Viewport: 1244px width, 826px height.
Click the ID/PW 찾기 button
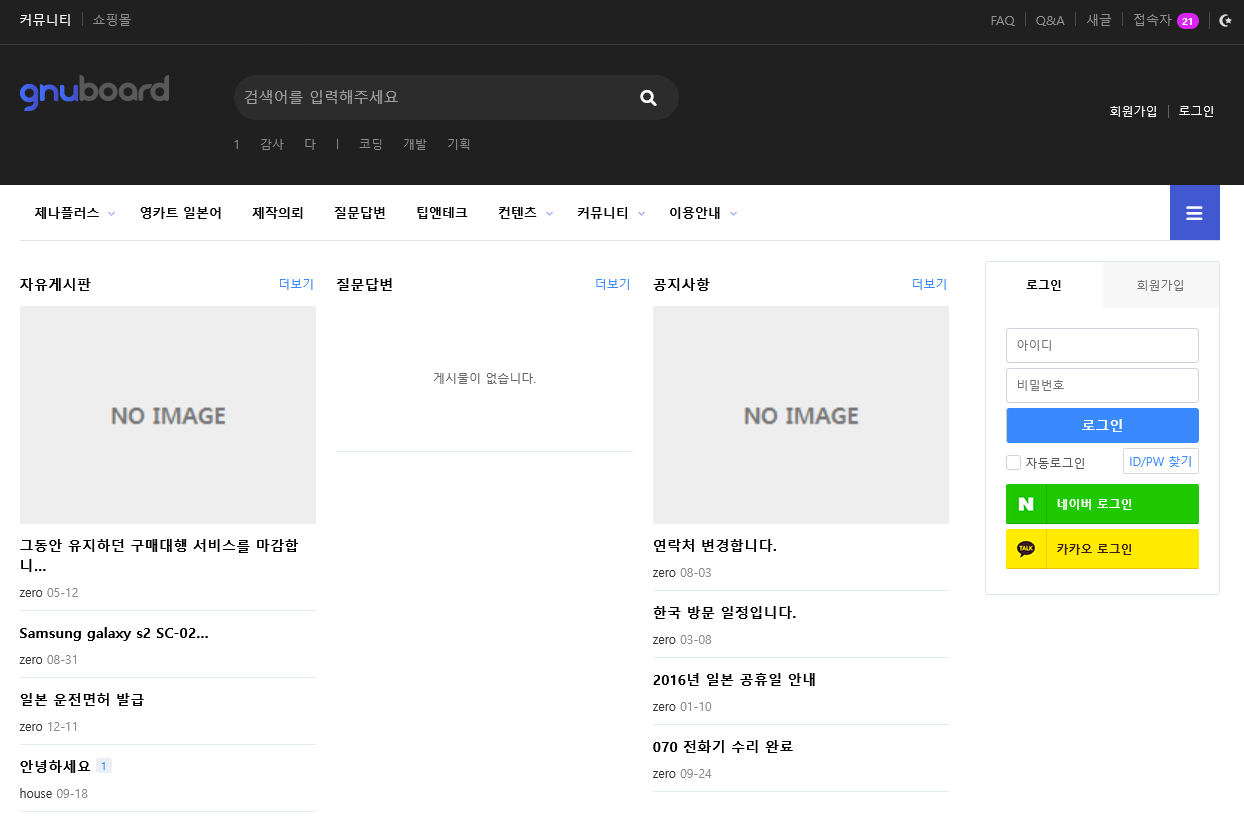coord(1160,462)
